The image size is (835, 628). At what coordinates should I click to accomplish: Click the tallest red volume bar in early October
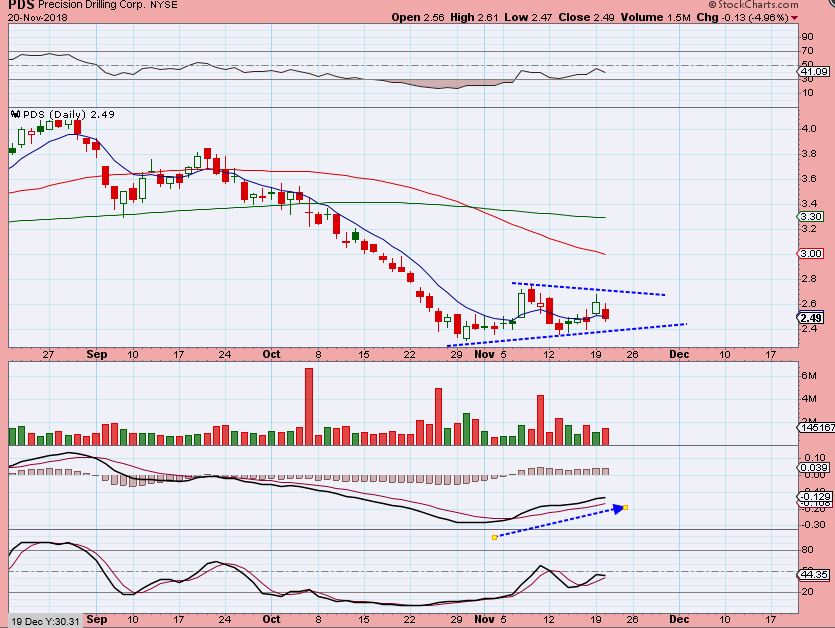click(309, 406)
